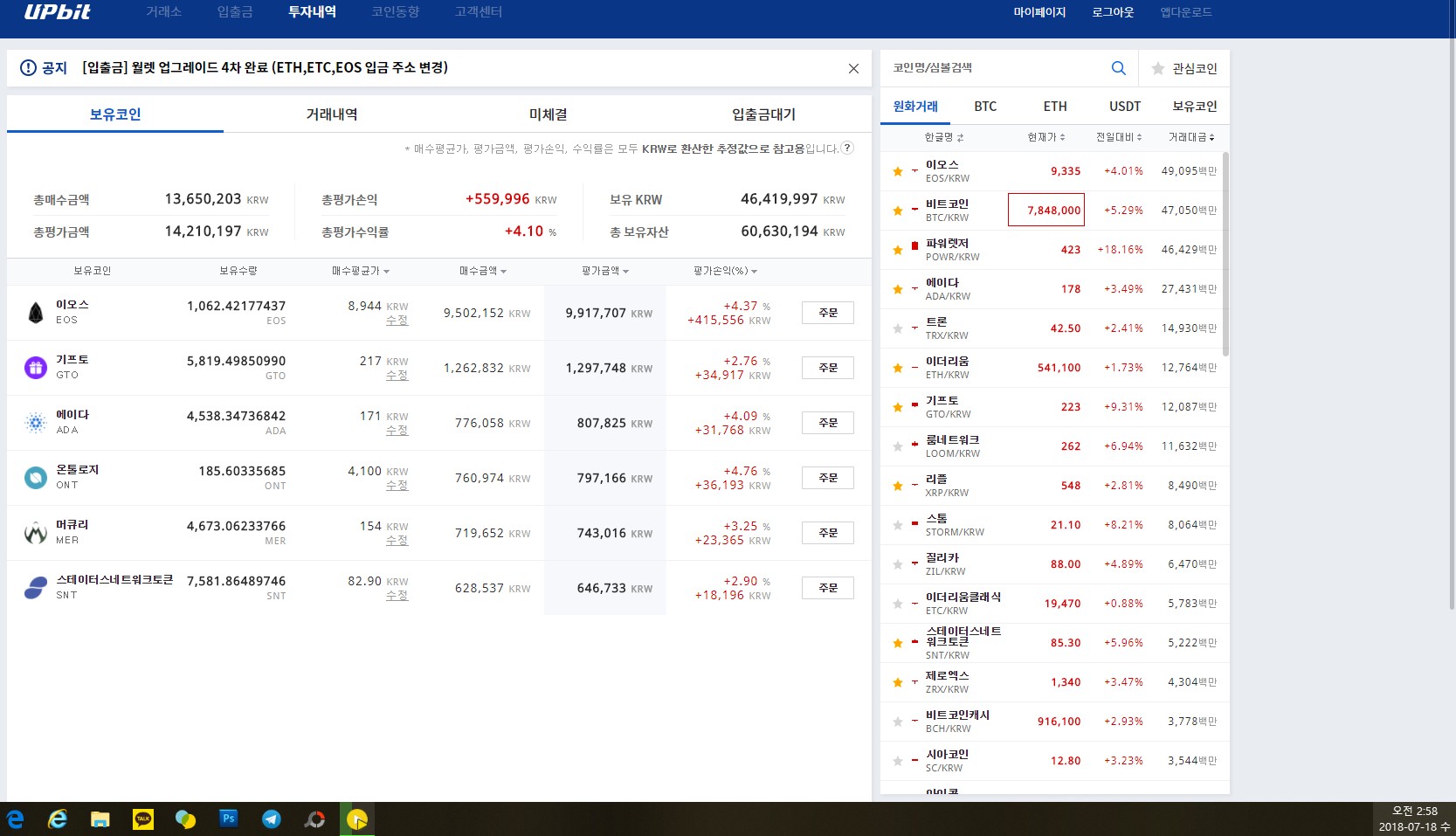Open 마이페이지 link

[x=1039, y=12]
